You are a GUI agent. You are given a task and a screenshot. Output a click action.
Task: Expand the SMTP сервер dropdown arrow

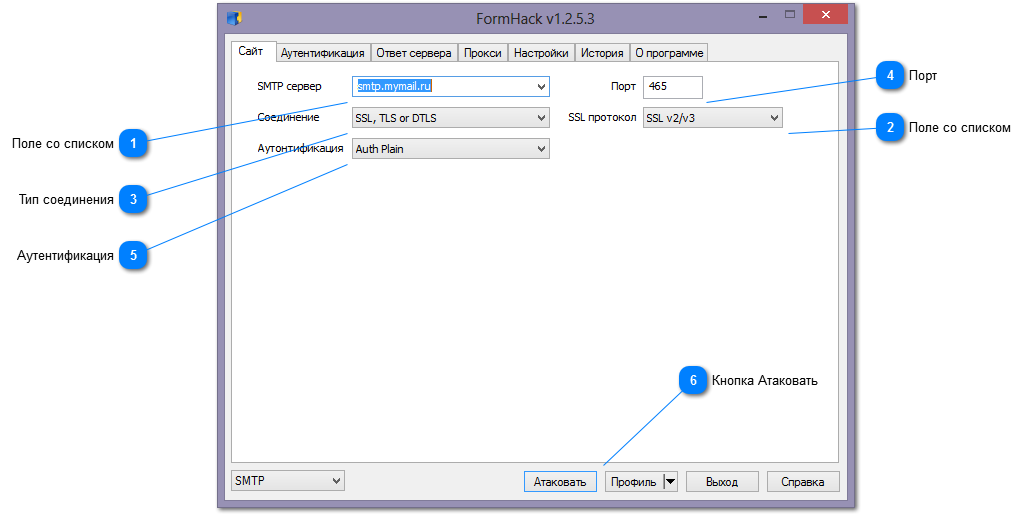[542, 86]
